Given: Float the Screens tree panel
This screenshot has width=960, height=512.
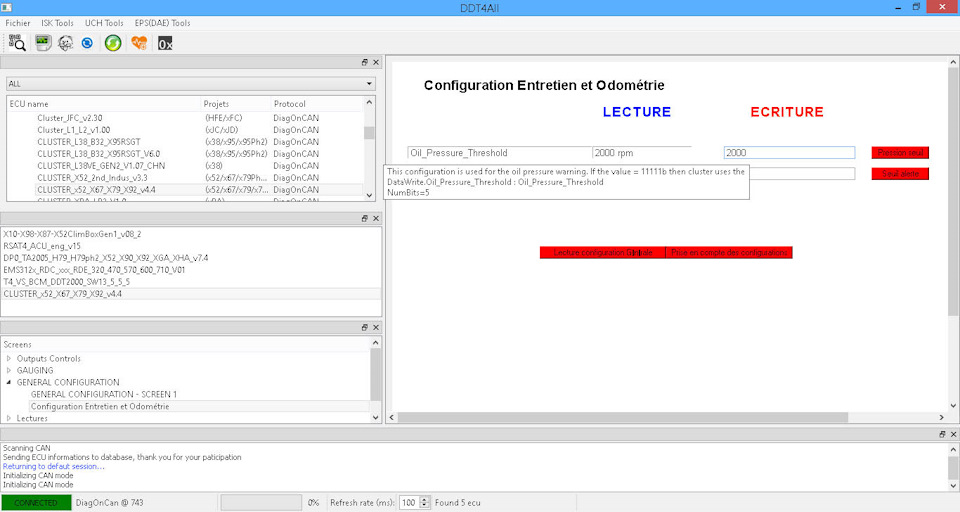Looking at the screenshot, I should click(365, 328).
